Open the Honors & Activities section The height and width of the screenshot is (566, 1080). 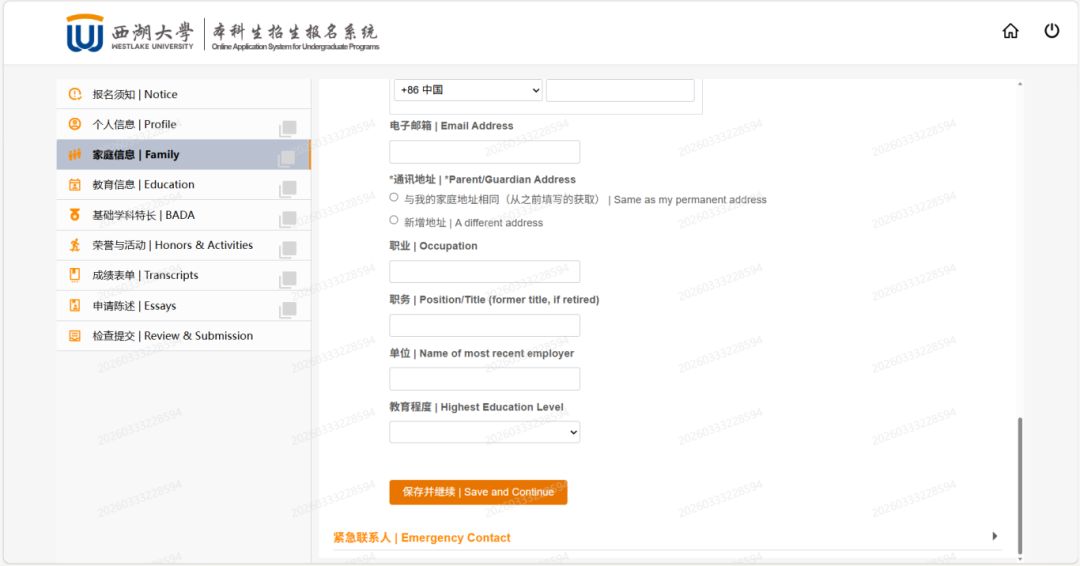184,245
